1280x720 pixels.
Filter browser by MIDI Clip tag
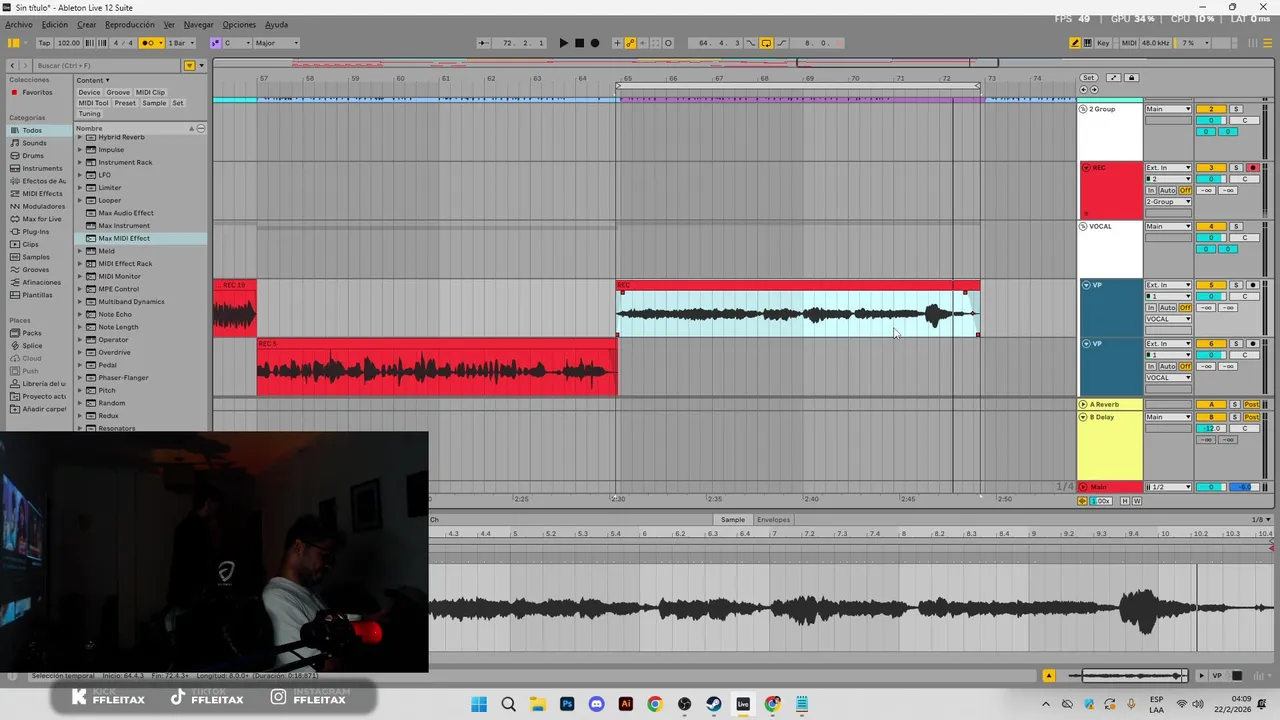150,92
